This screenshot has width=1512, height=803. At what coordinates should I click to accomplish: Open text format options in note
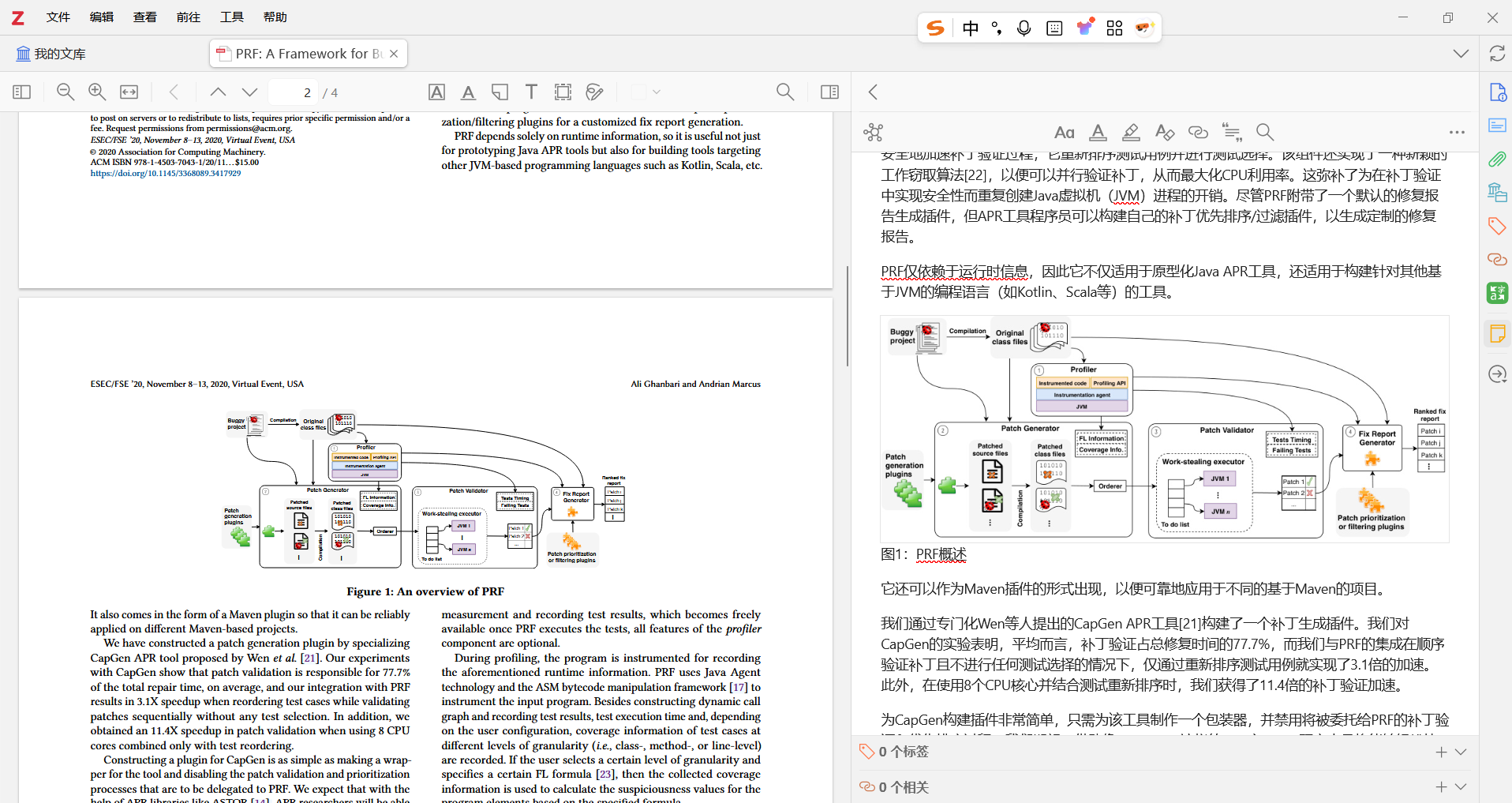[1064, 133]
